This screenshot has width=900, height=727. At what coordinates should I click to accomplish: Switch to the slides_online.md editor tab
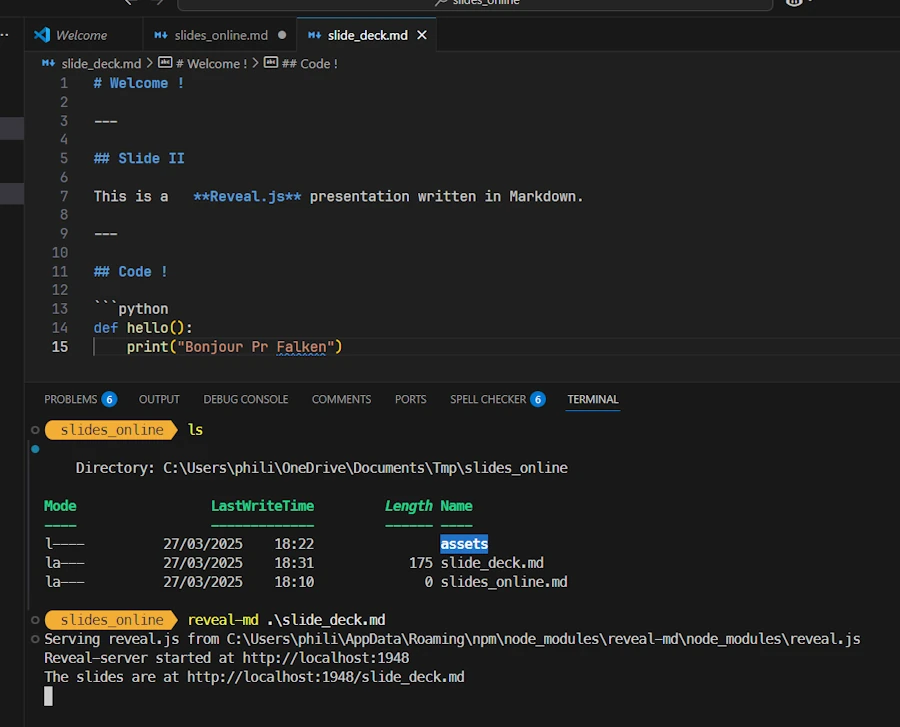tap(221, 36)
